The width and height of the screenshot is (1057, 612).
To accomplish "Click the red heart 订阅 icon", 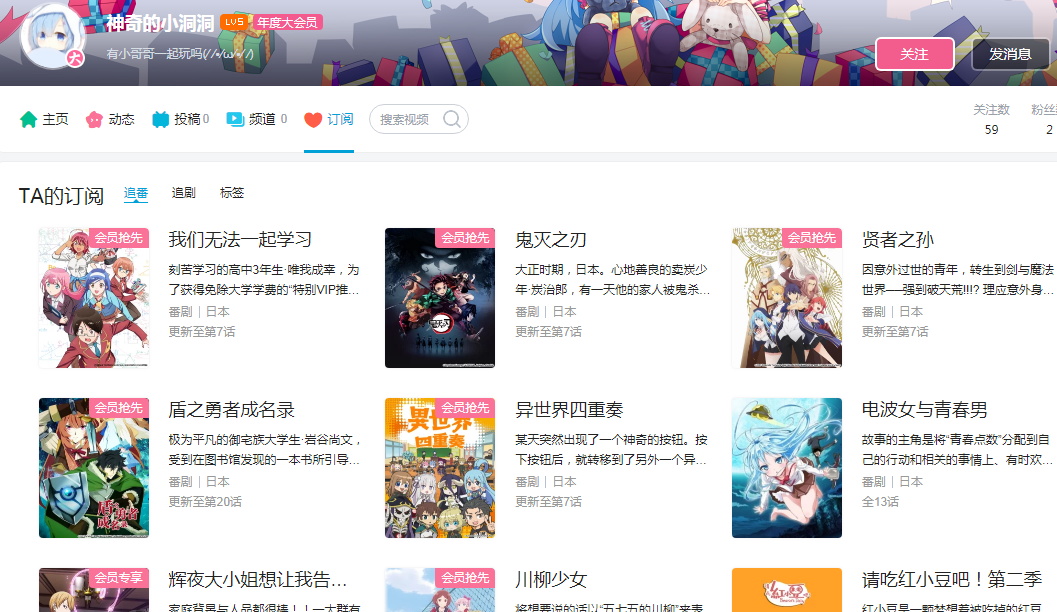I will click(x=313, y=120).
